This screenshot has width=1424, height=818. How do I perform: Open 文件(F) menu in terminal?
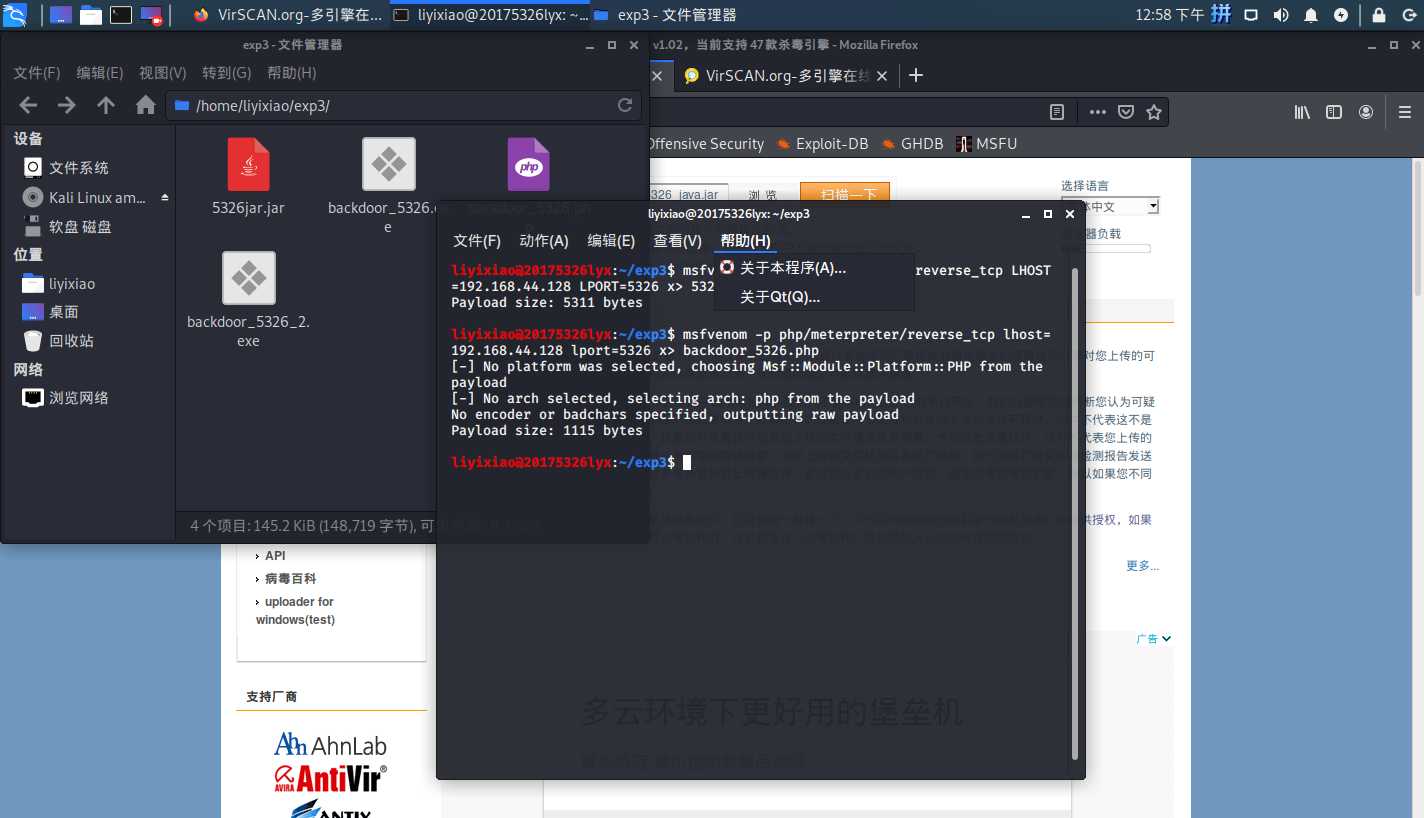click(477, 241)
